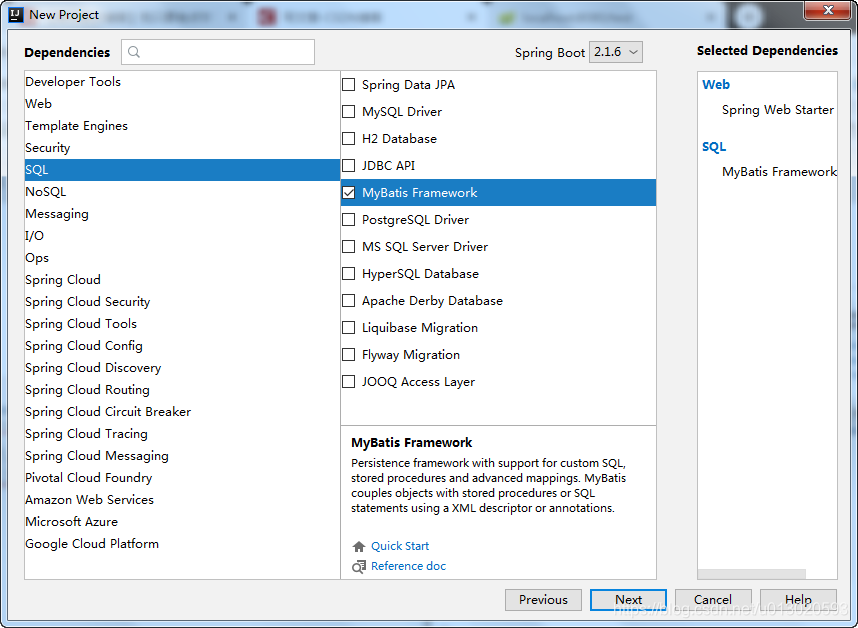858x628 pixels.
Task: Click the search magnifier icon in Dependencies field
Action: pos(134,52)
